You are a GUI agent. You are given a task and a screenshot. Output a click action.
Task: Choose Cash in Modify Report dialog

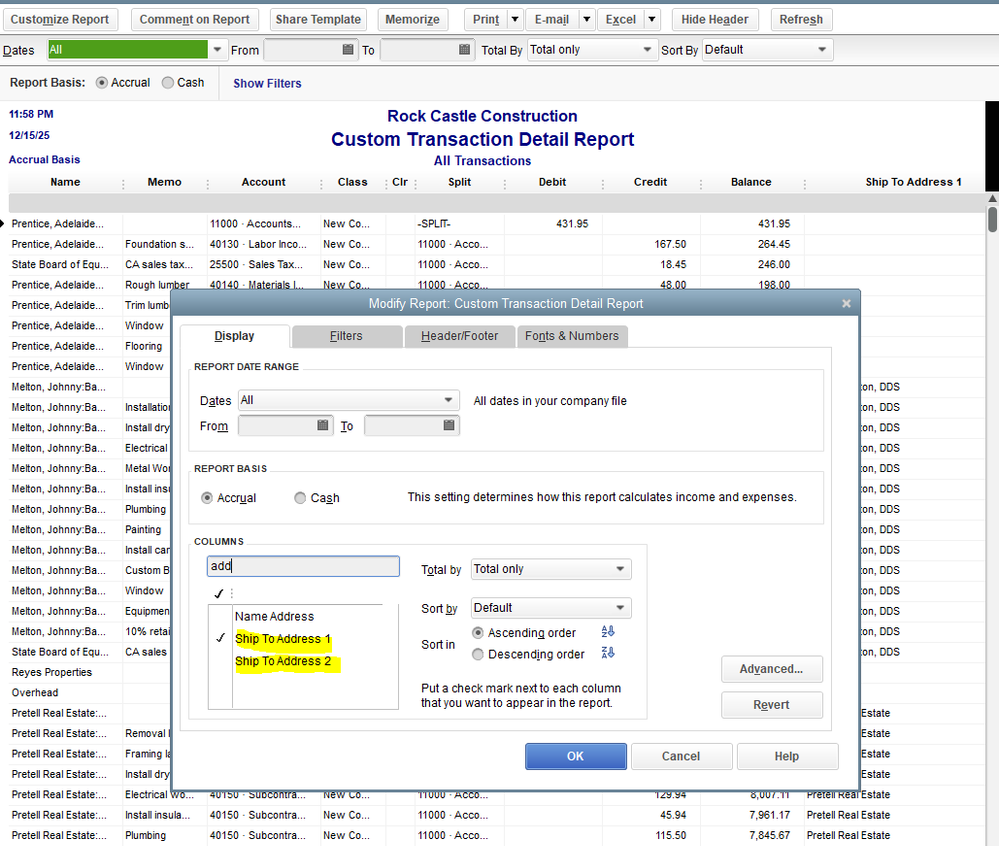pos(300,498)
